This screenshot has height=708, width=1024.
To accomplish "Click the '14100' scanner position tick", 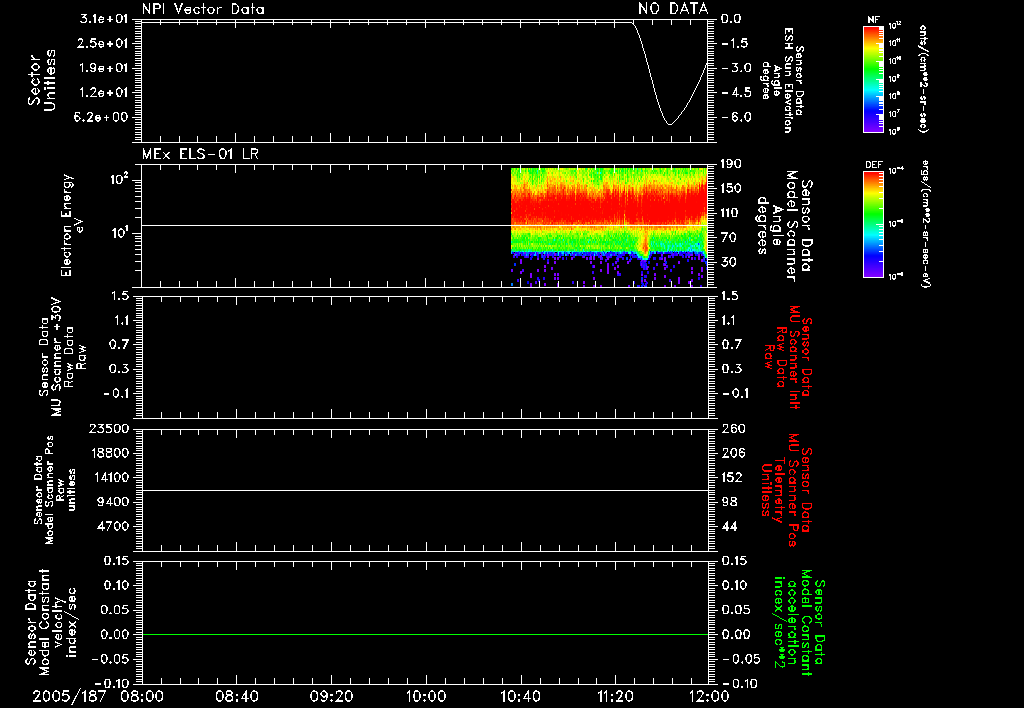I will [x=109, y=477].
